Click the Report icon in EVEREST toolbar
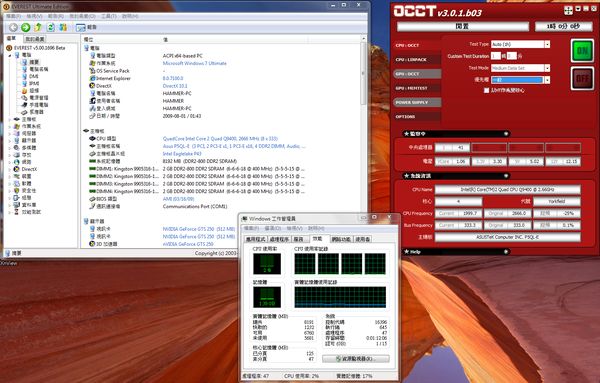The image size is (600, 383). tap(80, 28)
